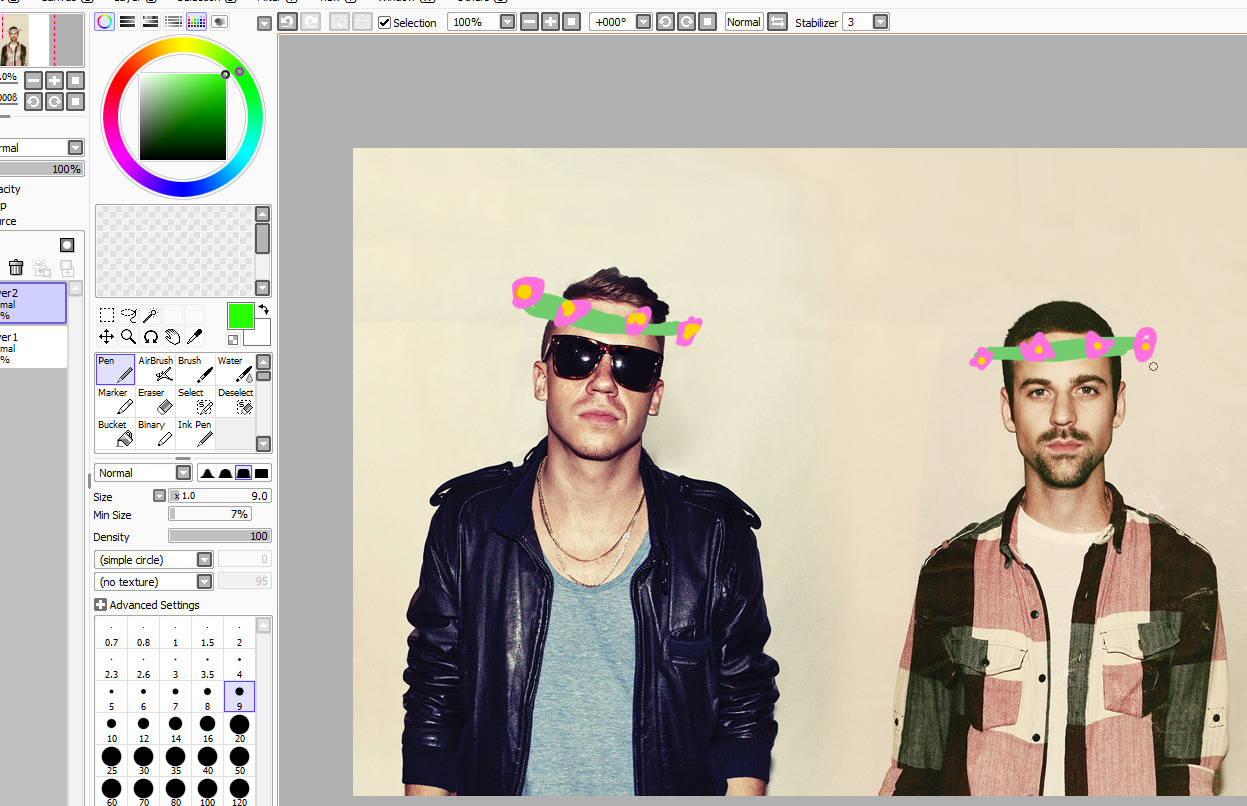Select the Water tool
Viewport: 1247px width, 806px height.
click(x=235, y=369)
